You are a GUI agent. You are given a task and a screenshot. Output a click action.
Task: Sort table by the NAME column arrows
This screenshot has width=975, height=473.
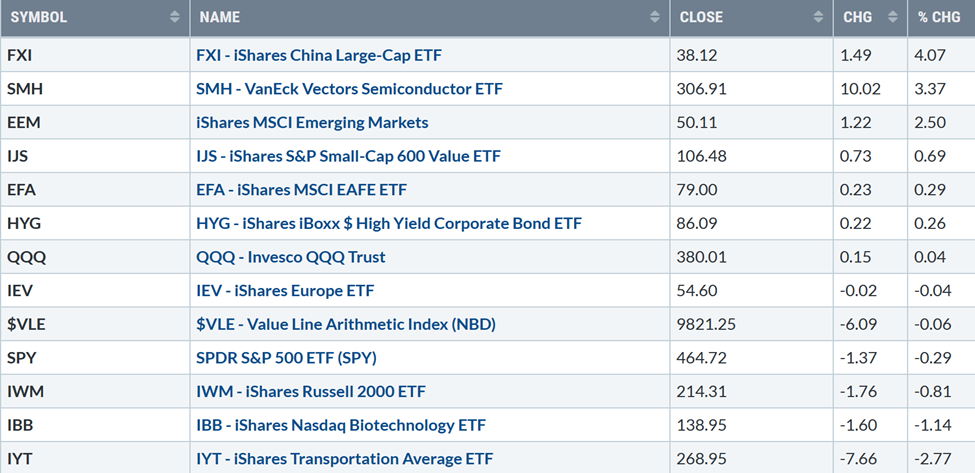654,17
